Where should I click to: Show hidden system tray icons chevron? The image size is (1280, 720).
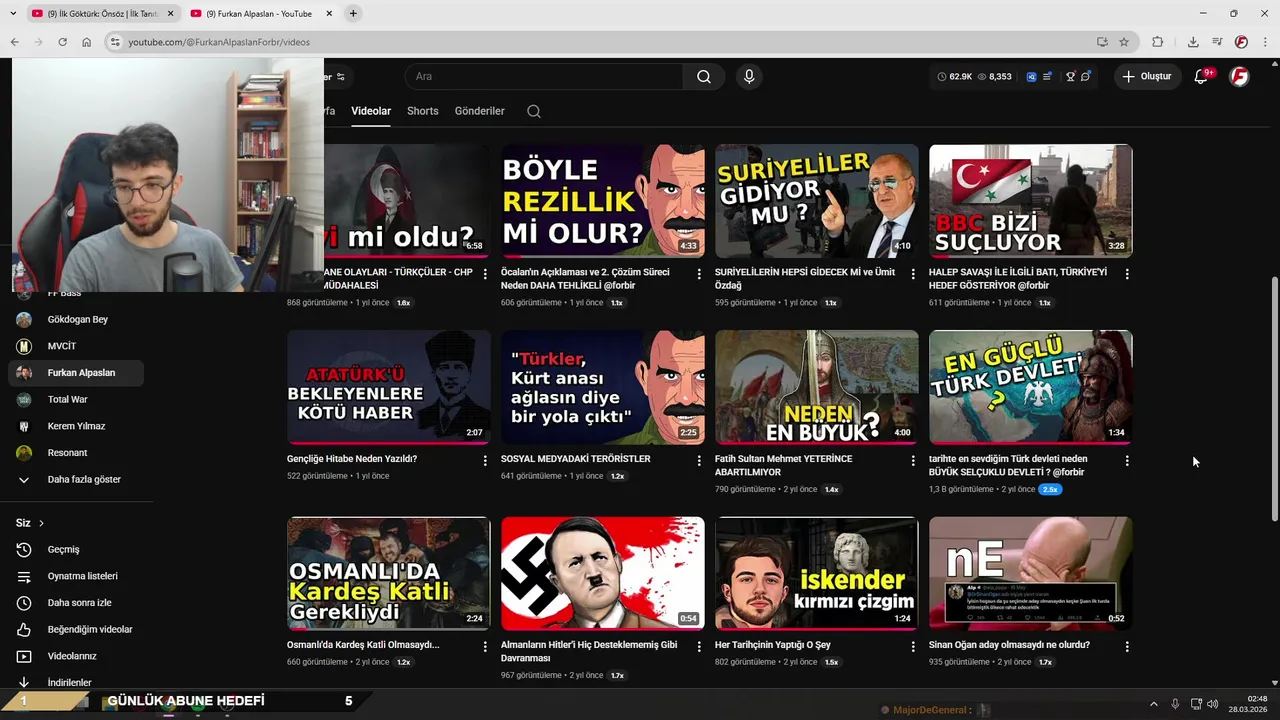[1153, 705]
